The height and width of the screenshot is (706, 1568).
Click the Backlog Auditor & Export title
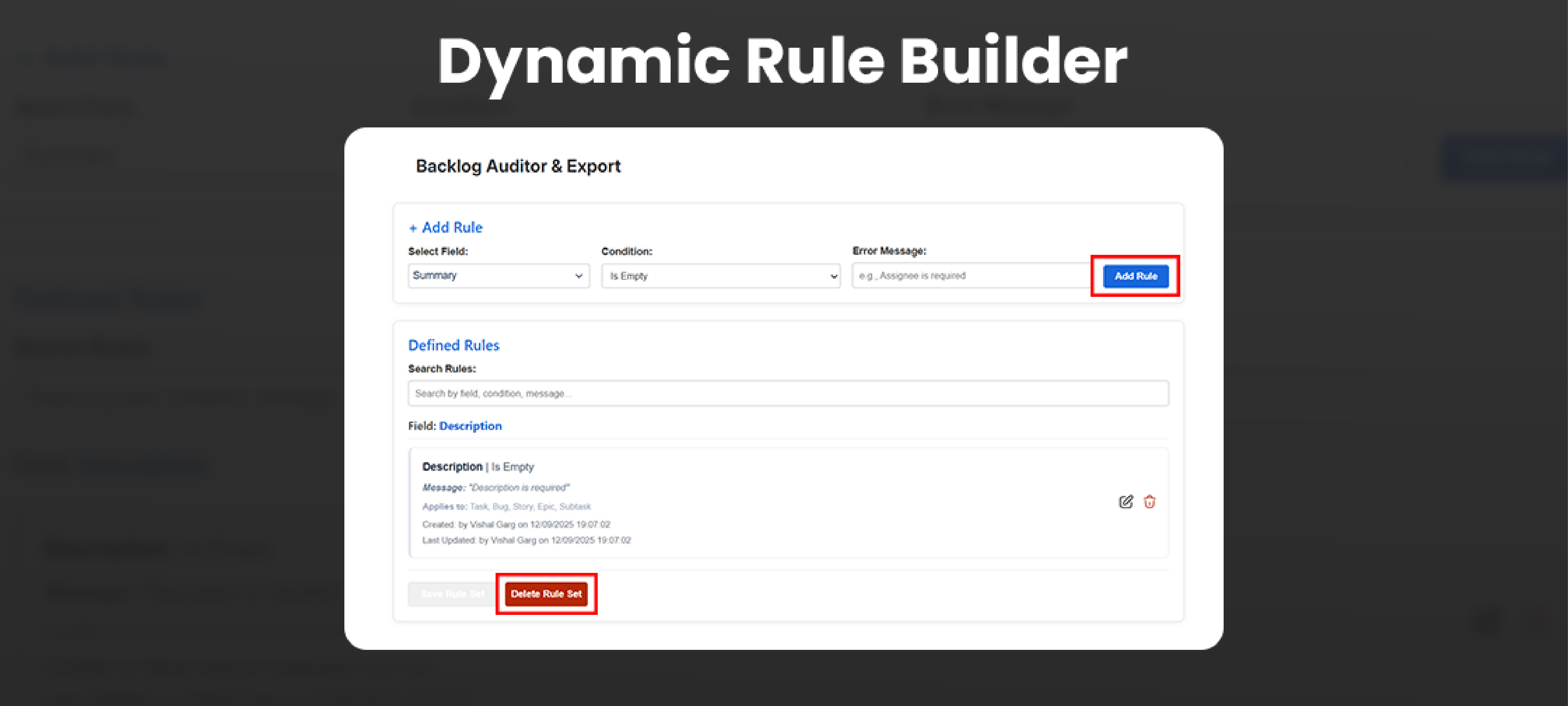tap(518, 166)
